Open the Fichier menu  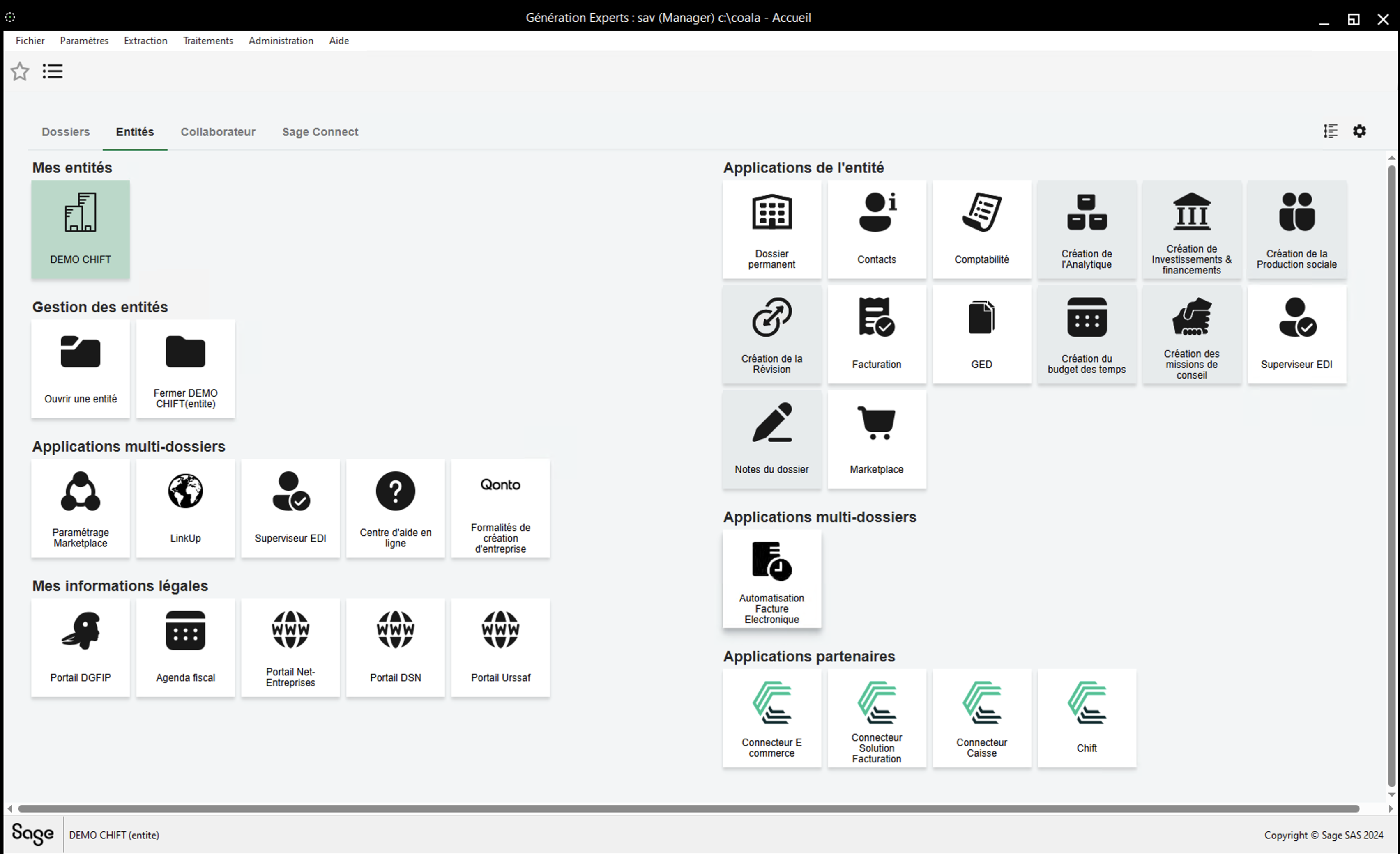coord(30,40)
